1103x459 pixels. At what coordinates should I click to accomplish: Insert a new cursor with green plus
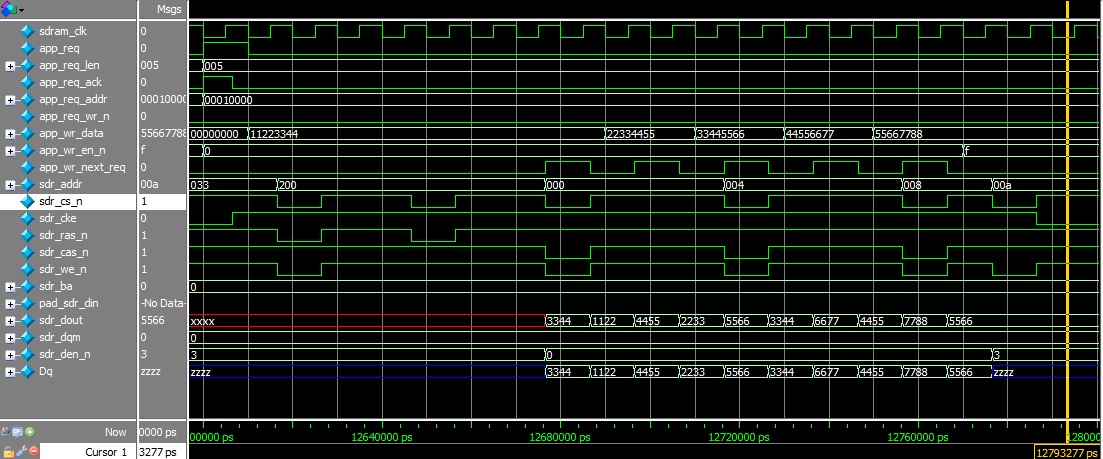pyautogui.click(x=30, y=432)
